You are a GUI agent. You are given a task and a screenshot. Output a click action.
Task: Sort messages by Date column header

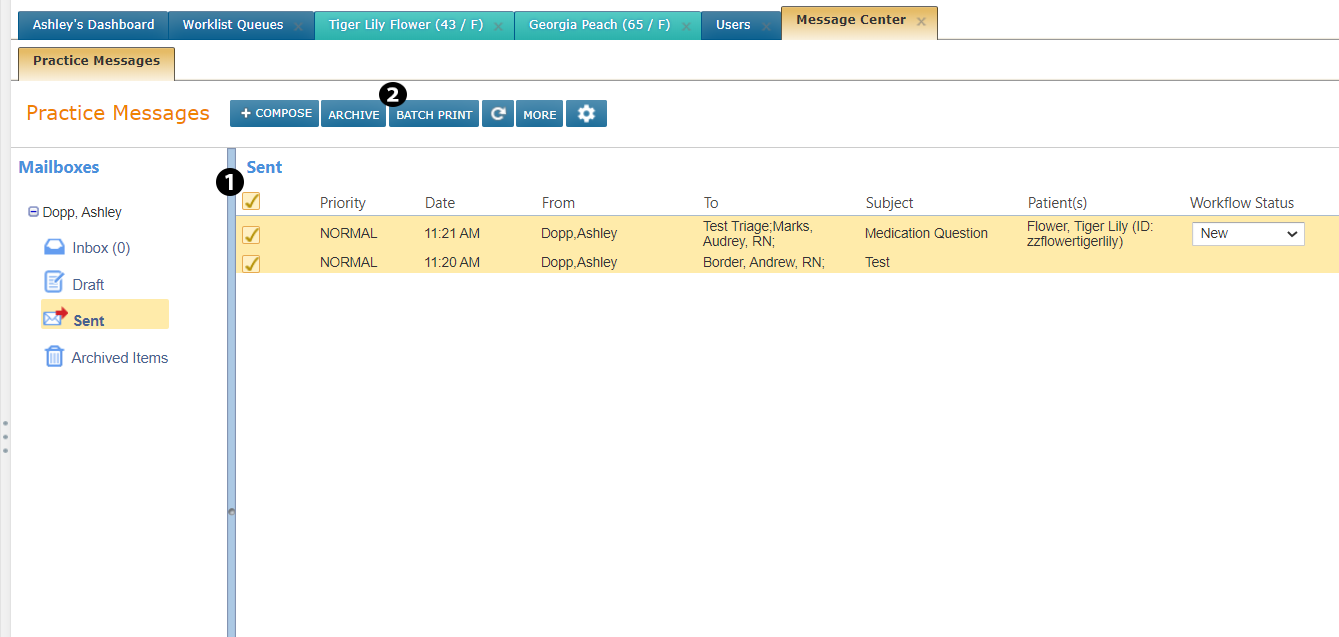click(440, 203)
